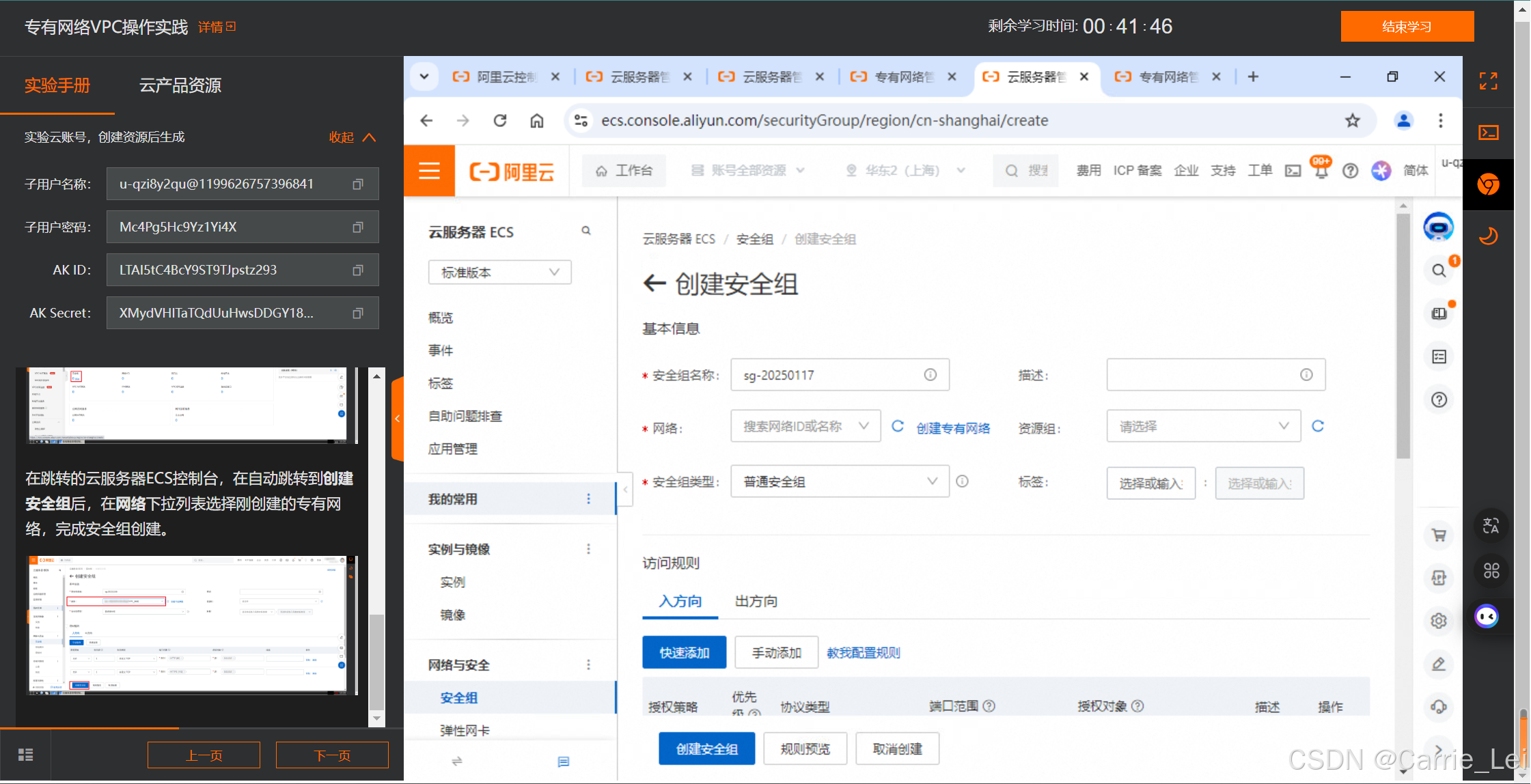Open the 安全组类型 dropdown

coord(840,481)
